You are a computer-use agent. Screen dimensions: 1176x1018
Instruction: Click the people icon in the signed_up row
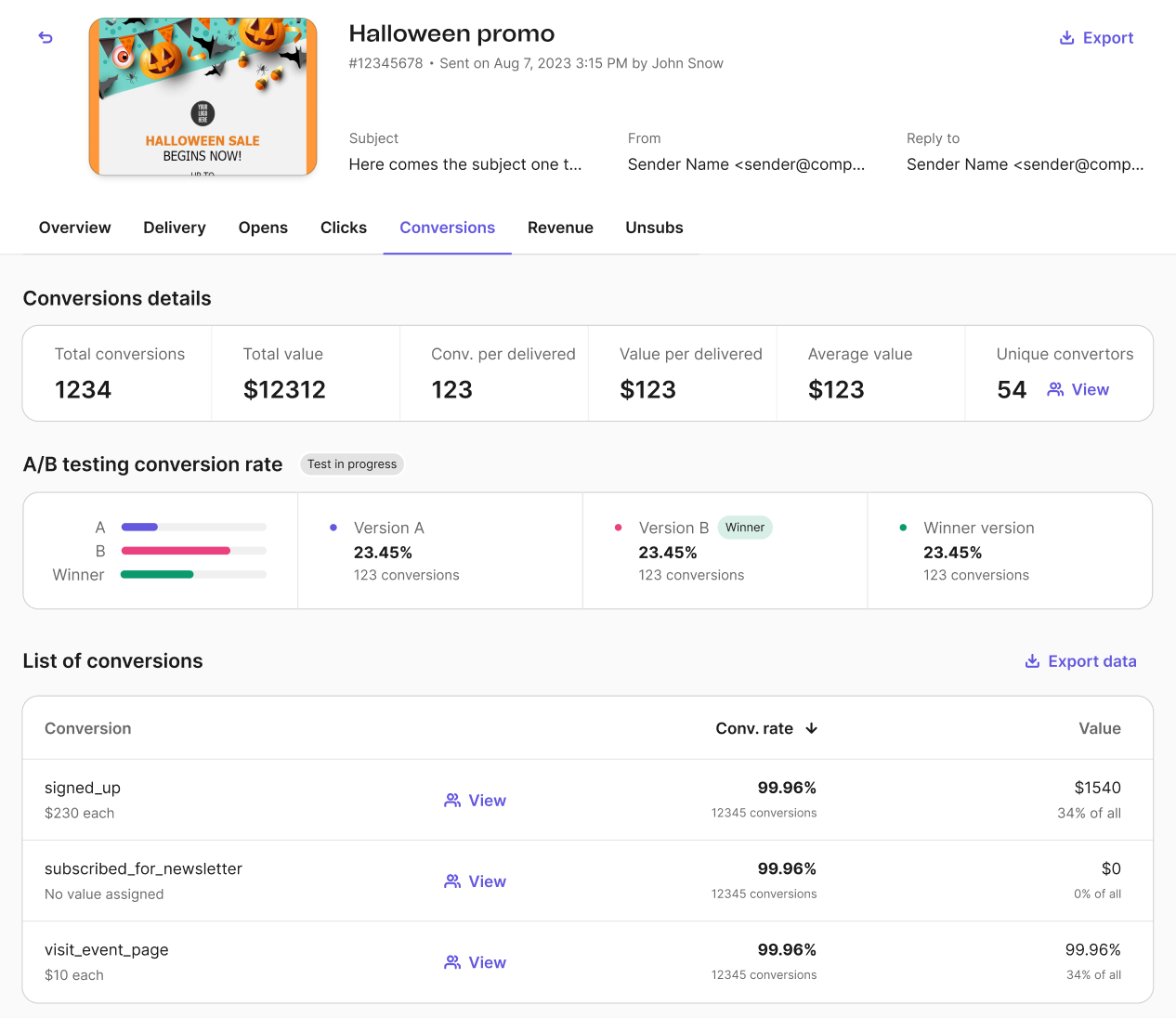[452, 800]
